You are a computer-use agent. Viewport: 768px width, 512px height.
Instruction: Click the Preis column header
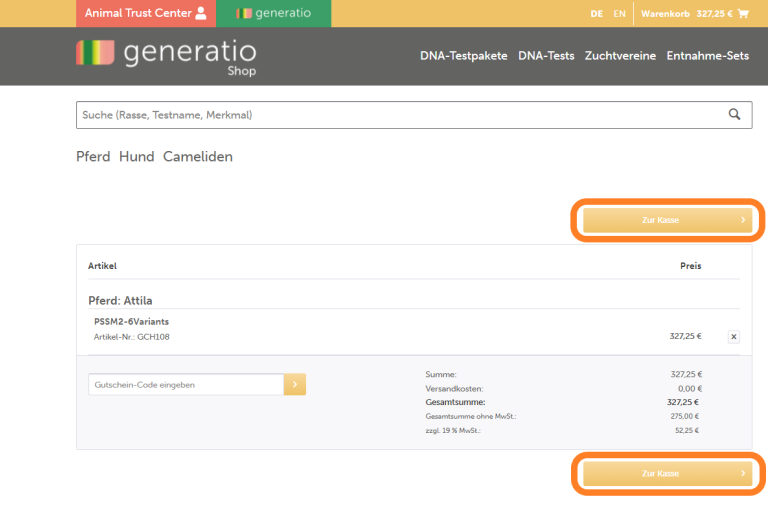pos(691,266)
